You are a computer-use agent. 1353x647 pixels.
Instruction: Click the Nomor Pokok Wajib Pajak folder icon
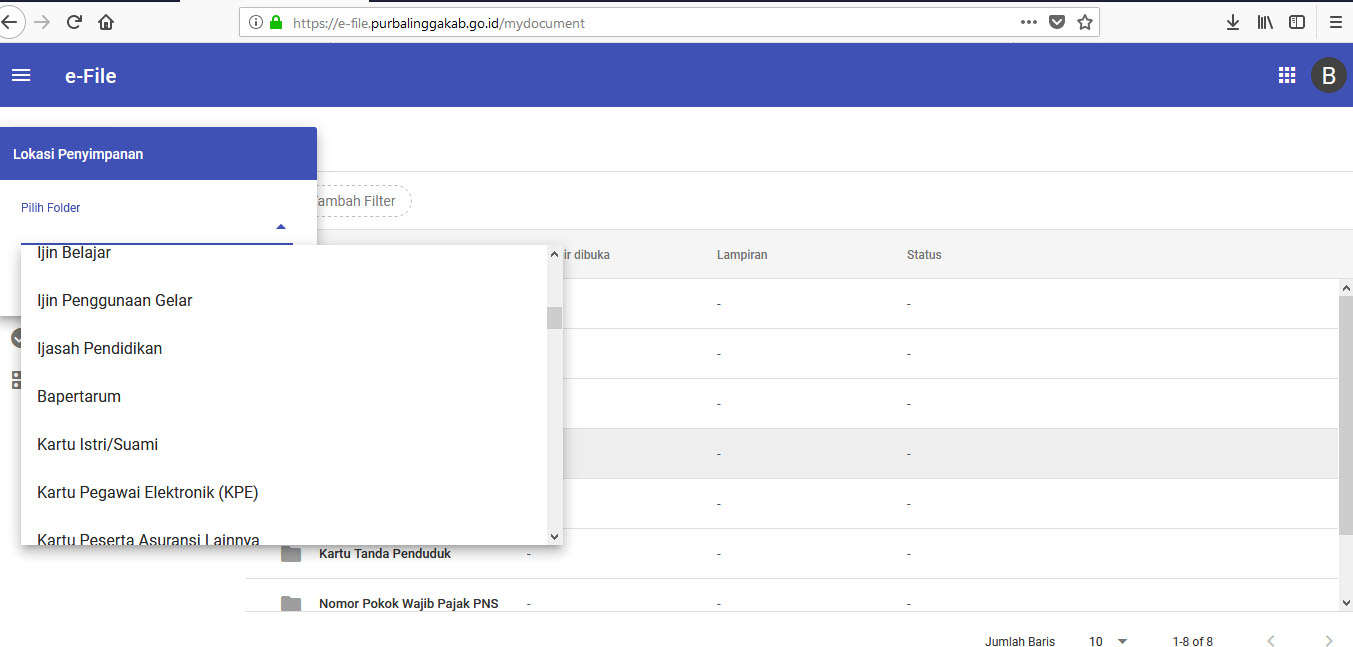click(291, 603)
